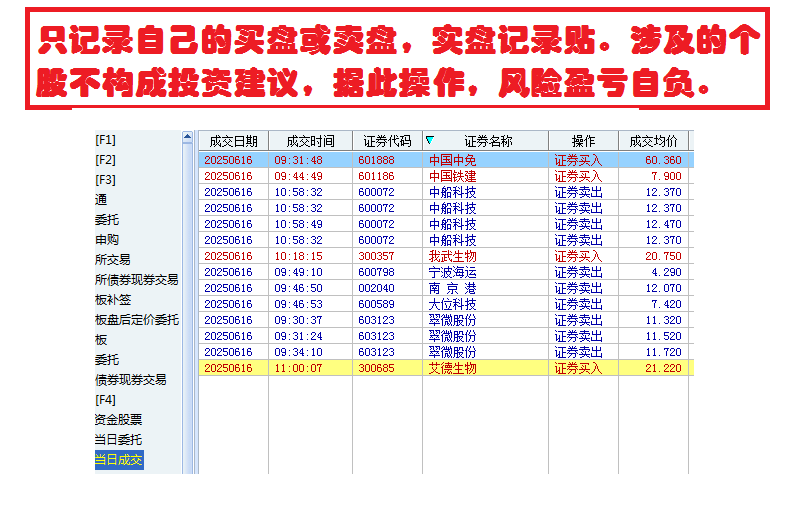Click the 11.720 price cell
This screenshot has height=515, width=797.
(663, 352)
